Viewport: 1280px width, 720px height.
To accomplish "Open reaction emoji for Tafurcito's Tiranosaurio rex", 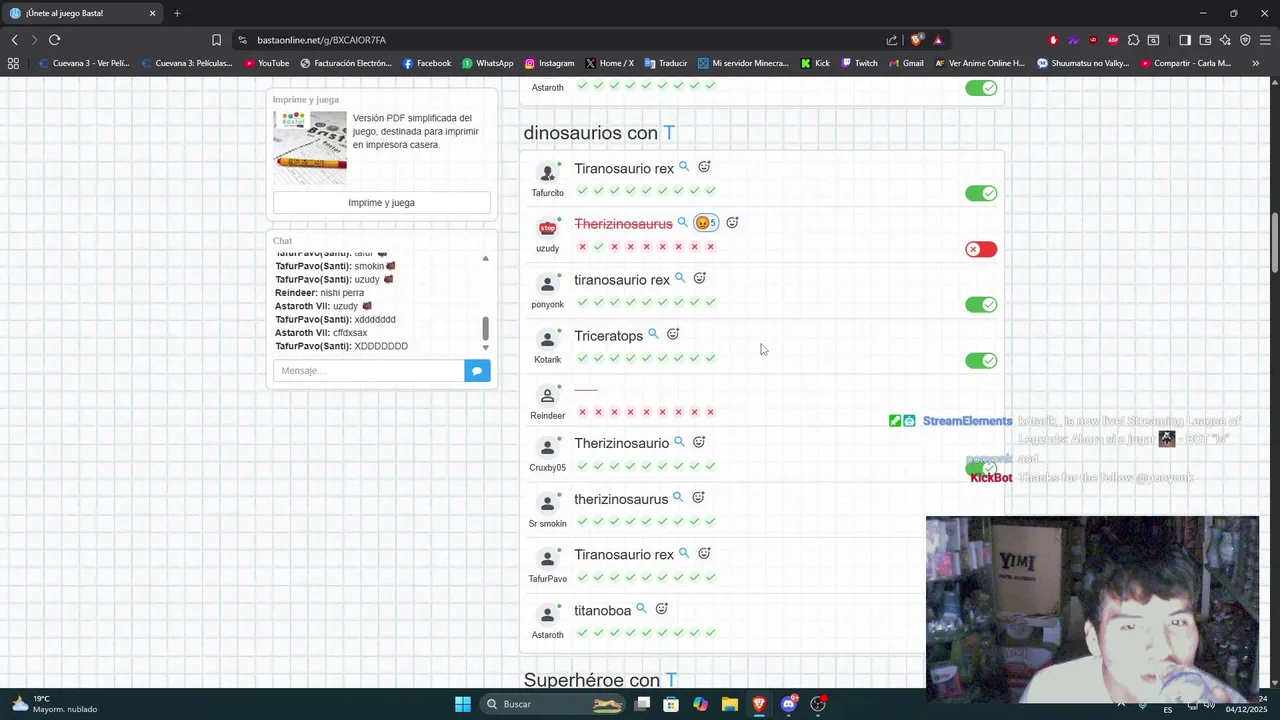I will pyautogui.click(x=704, y=167).
